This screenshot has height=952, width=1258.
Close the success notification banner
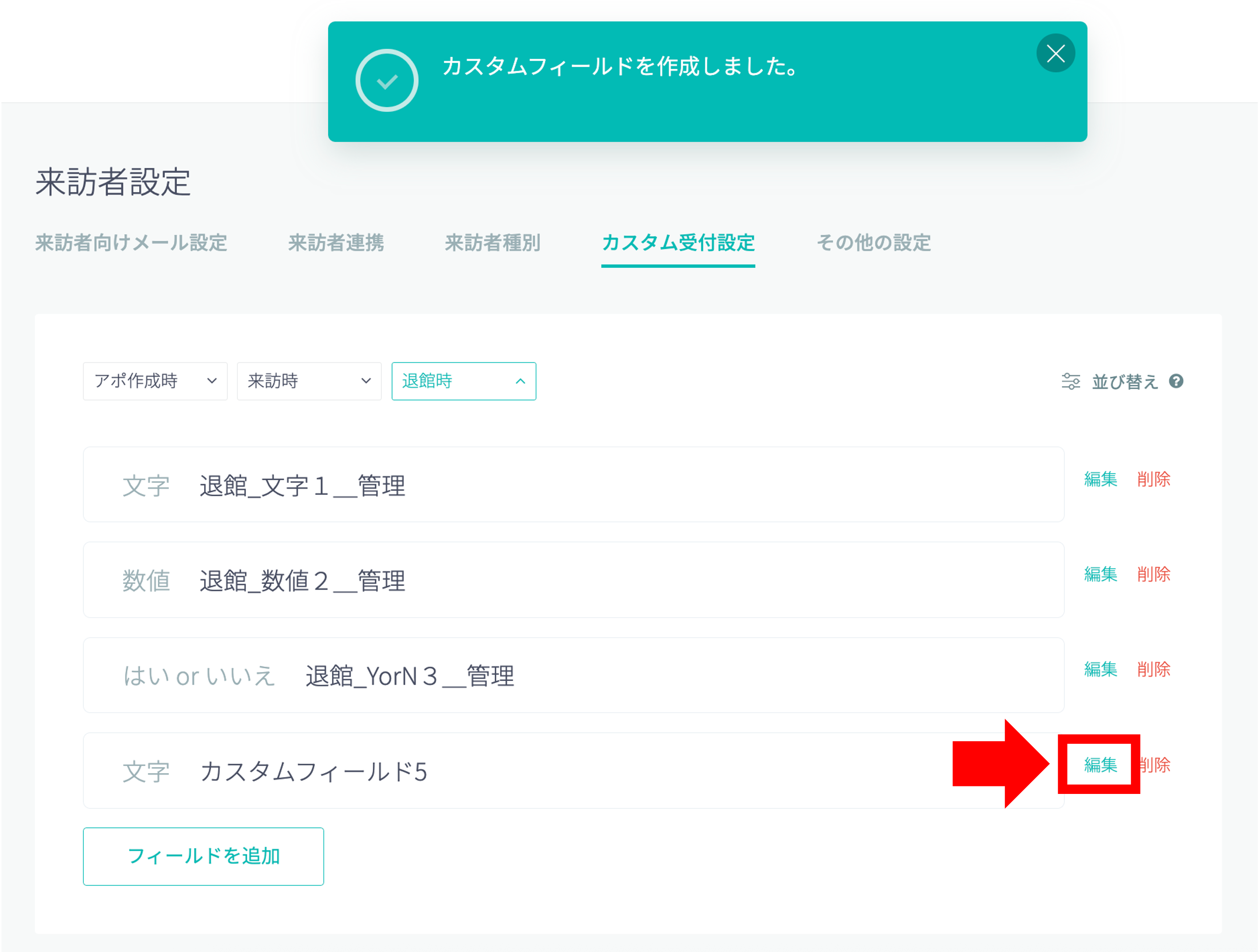coord(1055,53)
